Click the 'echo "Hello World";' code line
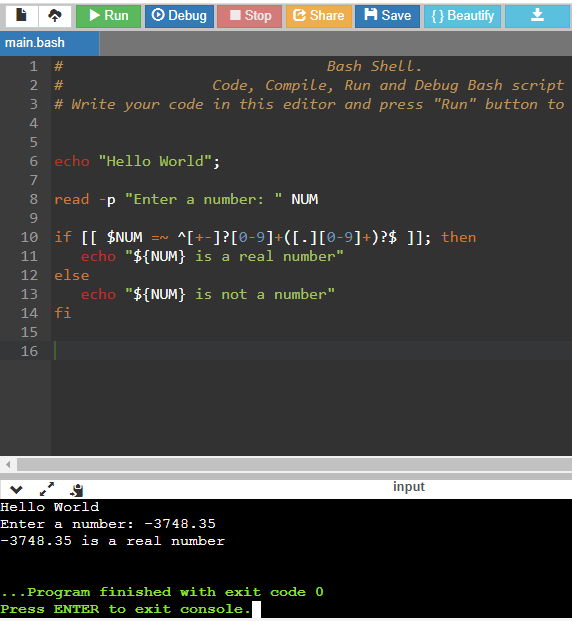The height and width of the screenshot is (621, 572). click(137, 161)
